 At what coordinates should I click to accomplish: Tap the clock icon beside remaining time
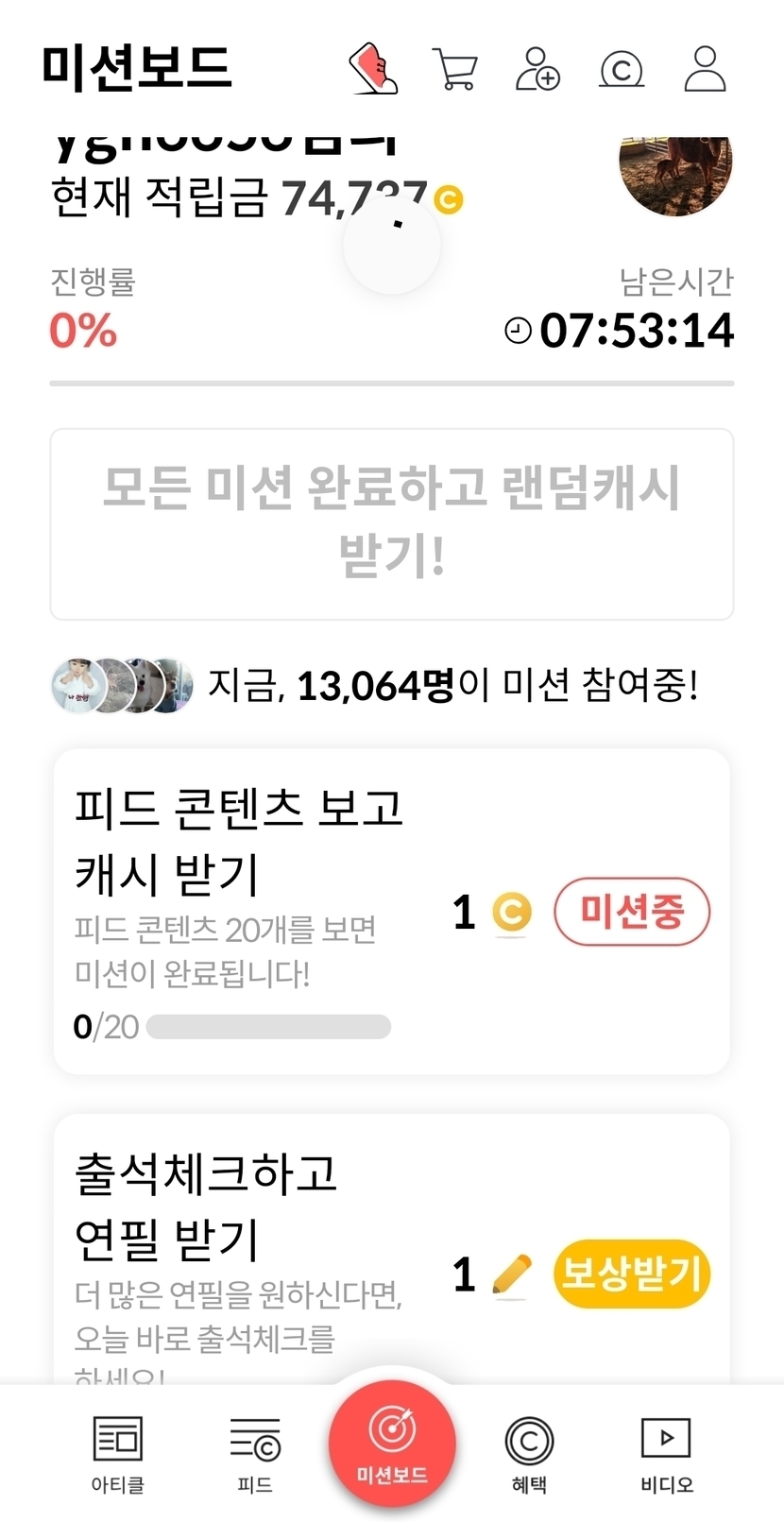coord(518,331)
